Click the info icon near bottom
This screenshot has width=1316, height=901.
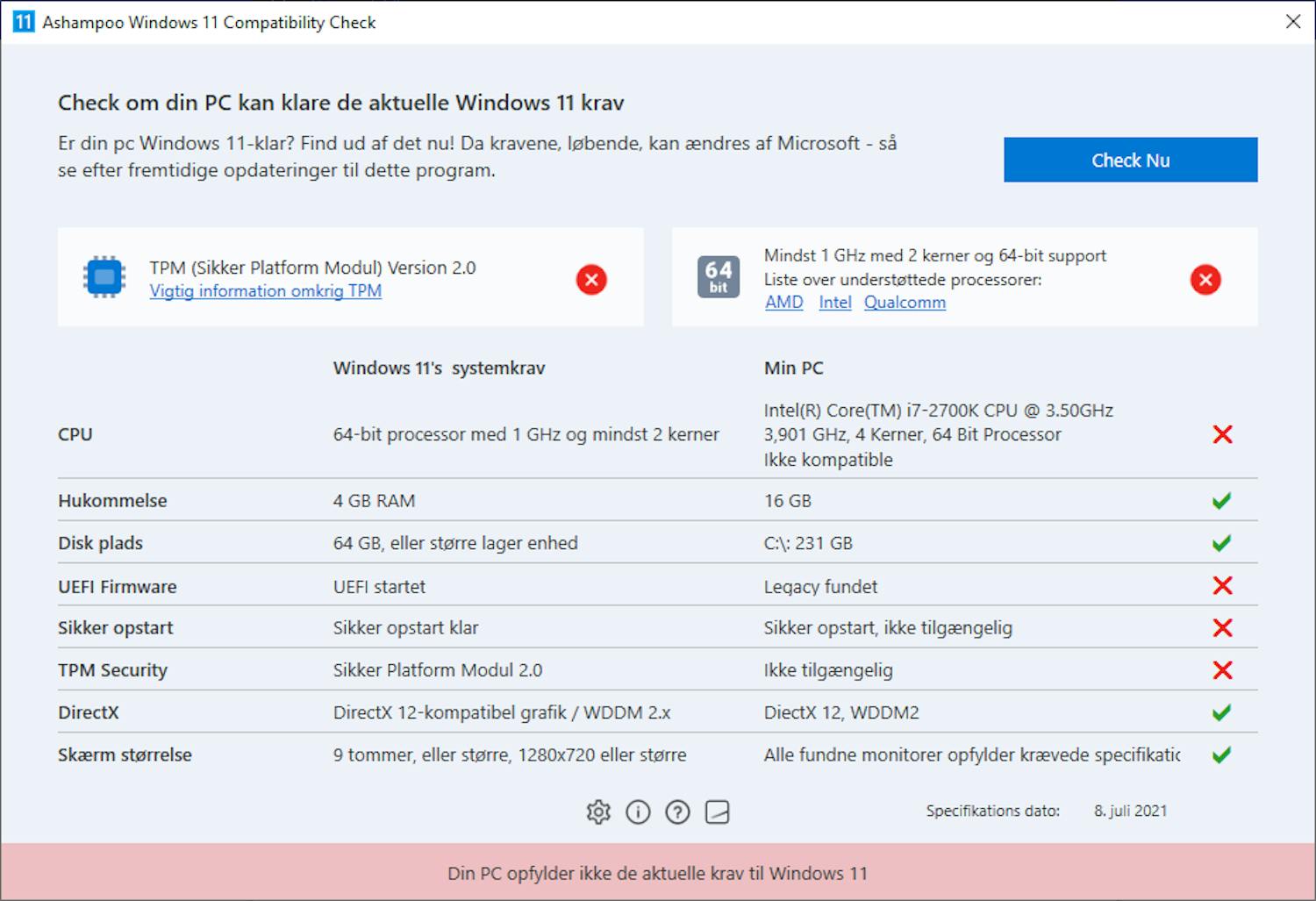tap(638, 812)
